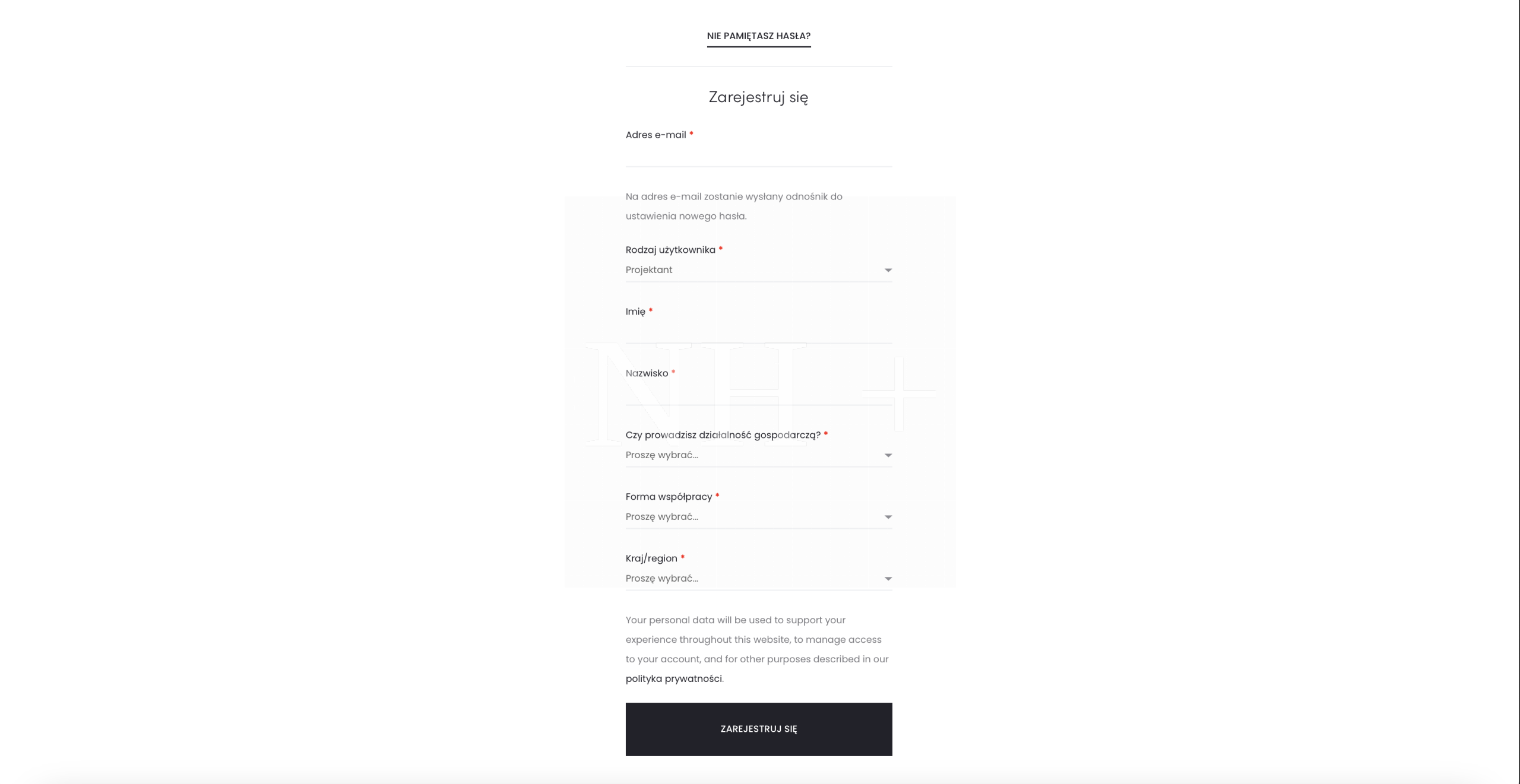
Task: Click the 'Czy prowadzisz działalność gospodarczą?' label
Action: (x=723, y=435)
